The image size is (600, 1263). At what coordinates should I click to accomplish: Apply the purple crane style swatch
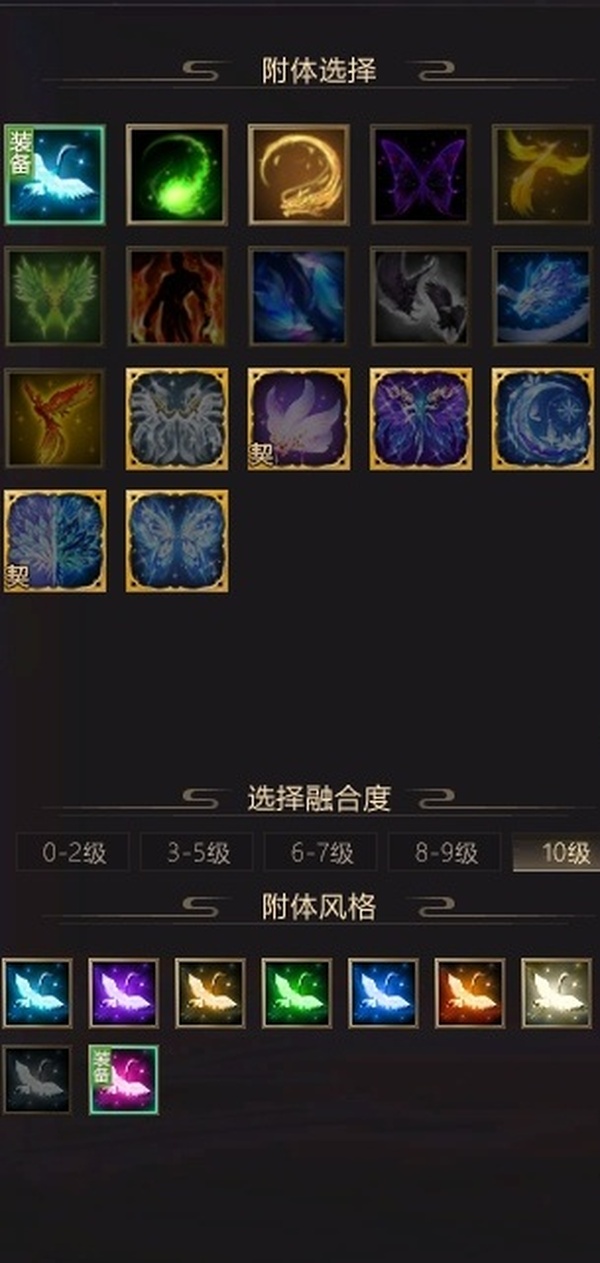124,993
